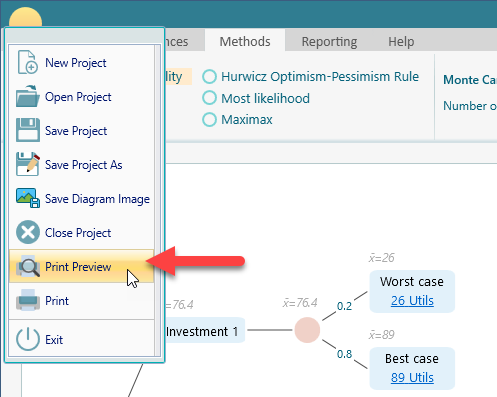
Task: Click the Save Project As pencil icon
Action: (x=28, y=164)
